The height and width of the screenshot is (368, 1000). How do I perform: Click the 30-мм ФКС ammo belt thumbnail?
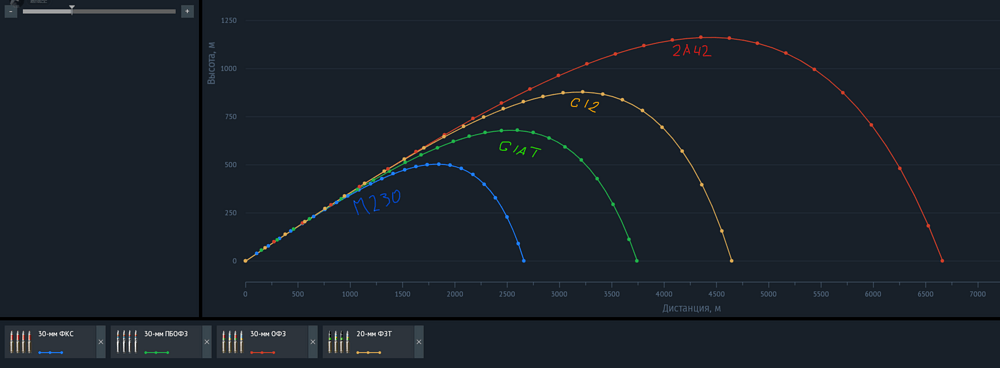click(x=20, y=342)
